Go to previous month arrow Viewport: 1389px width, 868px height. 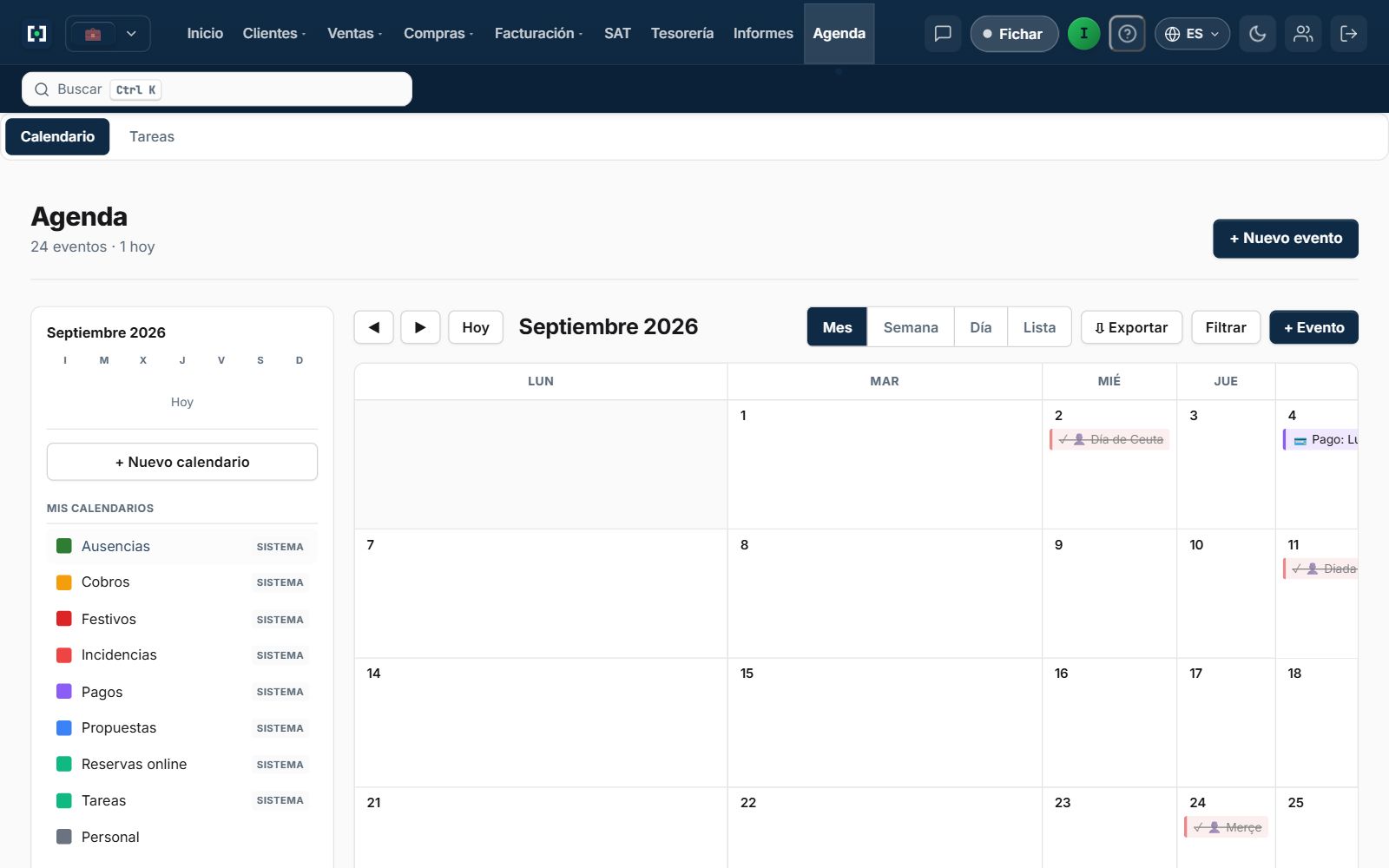(x=374, y=327)
